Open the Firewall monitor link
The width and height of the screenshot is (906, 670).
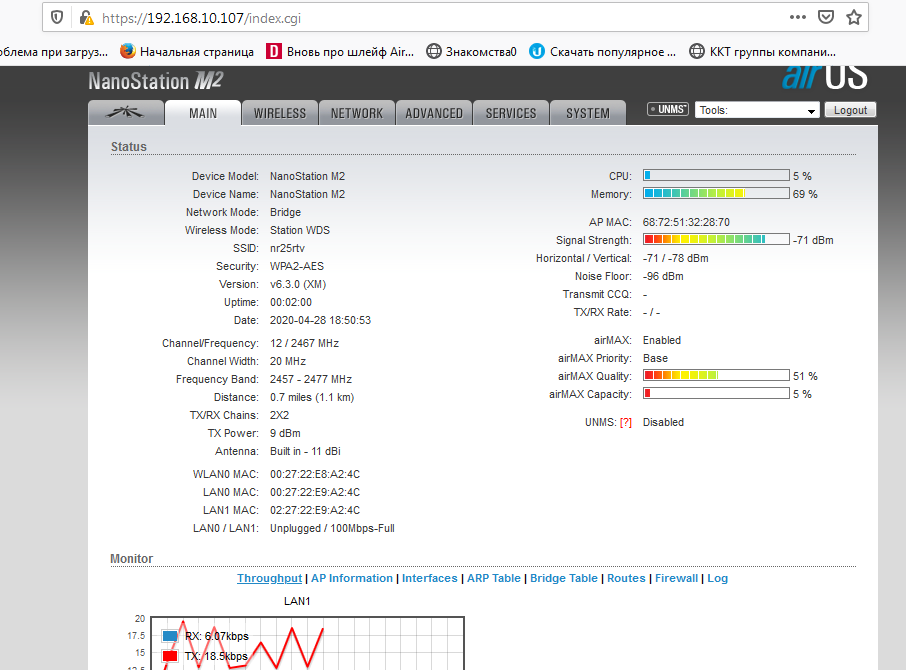[x=676, y=578]
